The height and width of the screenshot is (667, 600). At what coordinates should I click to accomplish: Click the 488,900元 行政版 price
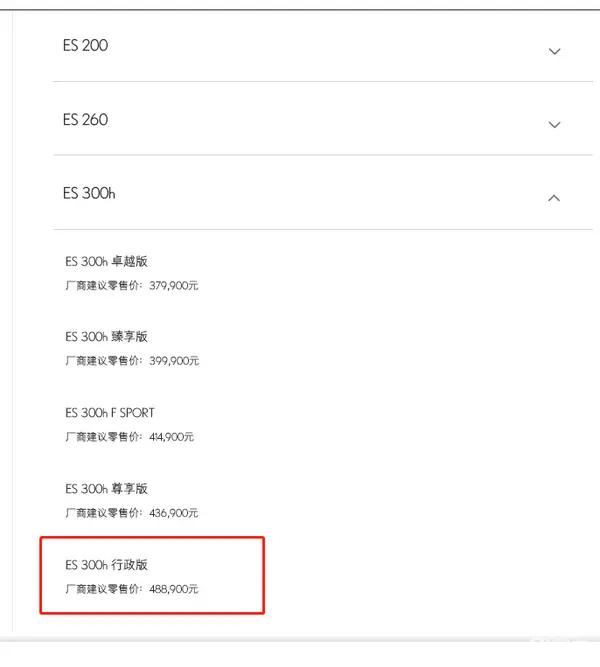pos(132,589)
